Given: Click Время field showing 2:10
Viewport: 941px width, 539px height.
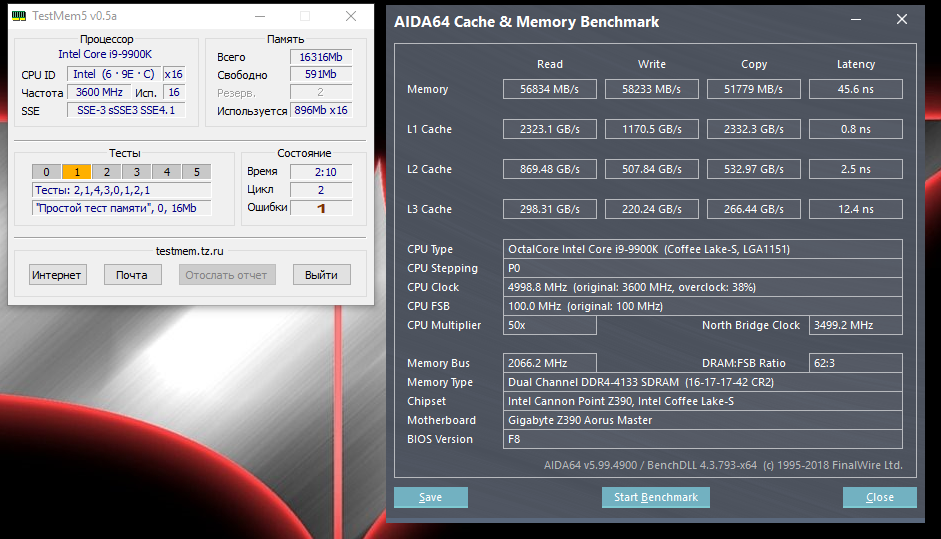Looking at the screenshot, I should 320,172.
